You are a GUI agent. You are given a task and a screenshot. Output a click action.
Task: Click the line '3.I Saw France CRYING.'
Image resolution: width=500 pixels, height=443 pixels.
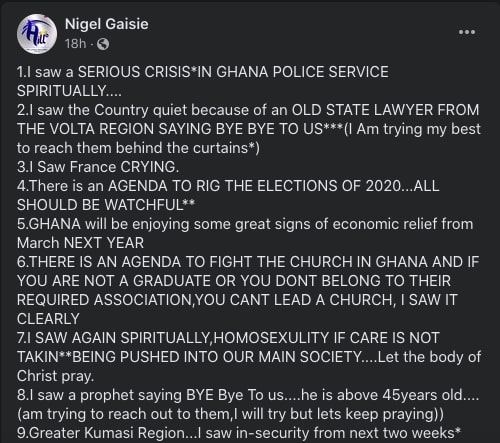point(98,167)
